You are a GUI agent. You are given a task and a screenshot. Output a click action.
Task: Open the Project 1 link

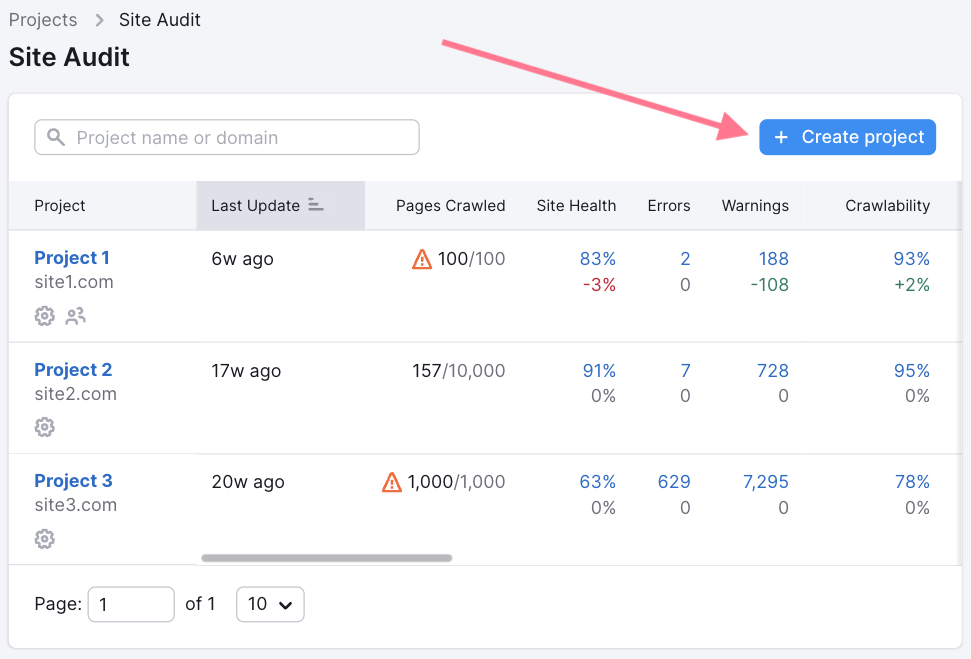click(72, 258)
